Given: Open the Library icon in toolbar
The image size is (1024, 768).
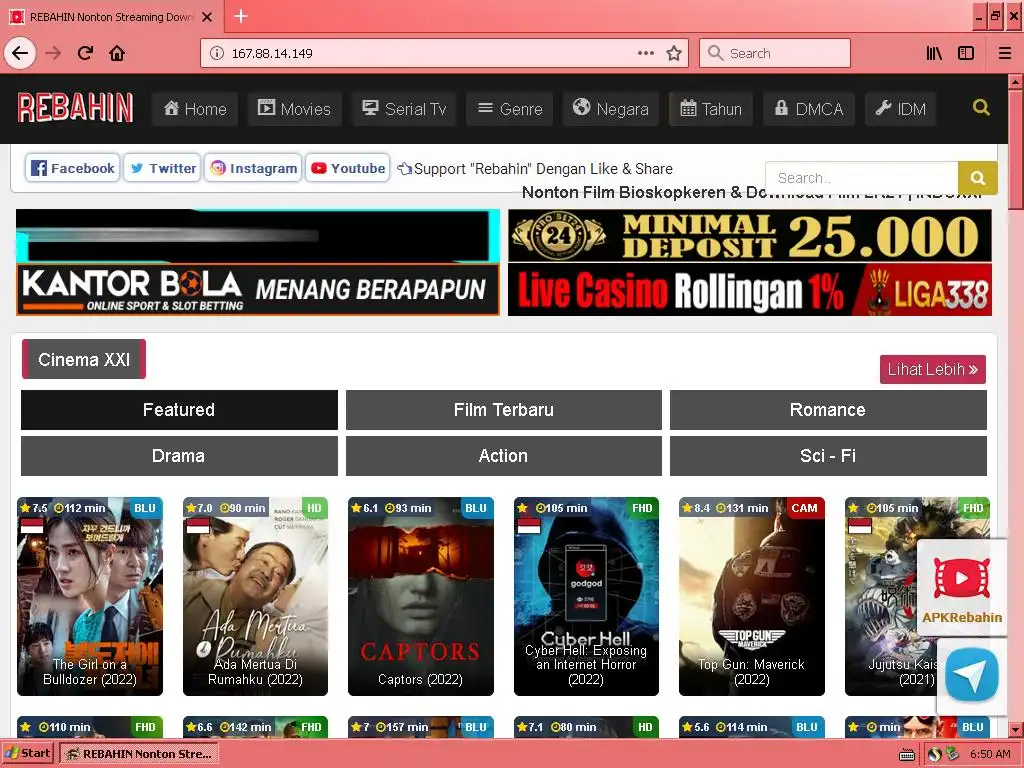Looking at the screenshot, I should coord(934,53).
